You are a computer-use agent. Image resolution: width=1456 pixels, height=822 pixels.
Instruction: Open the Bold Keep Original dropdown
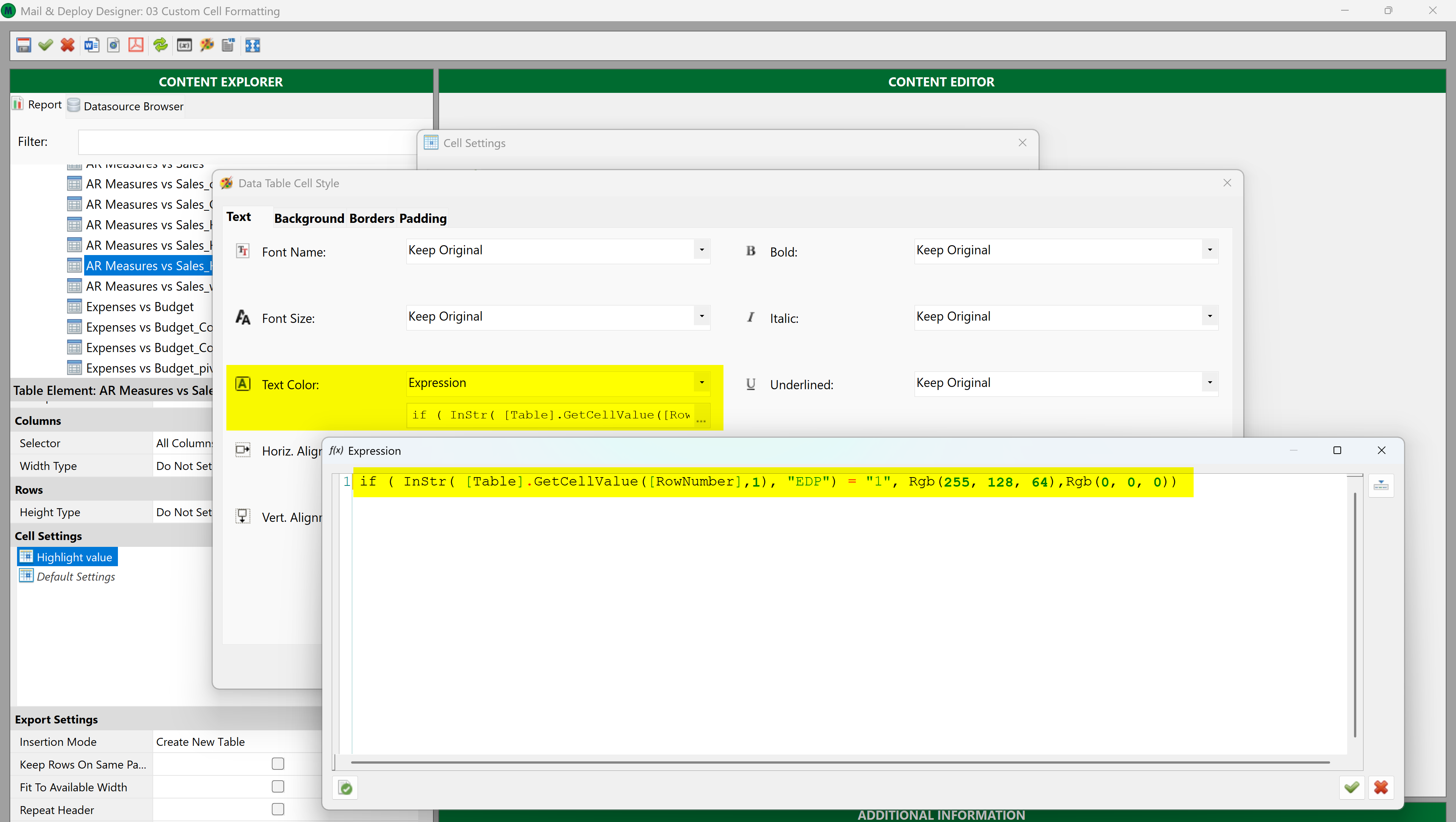[1210, 250]
